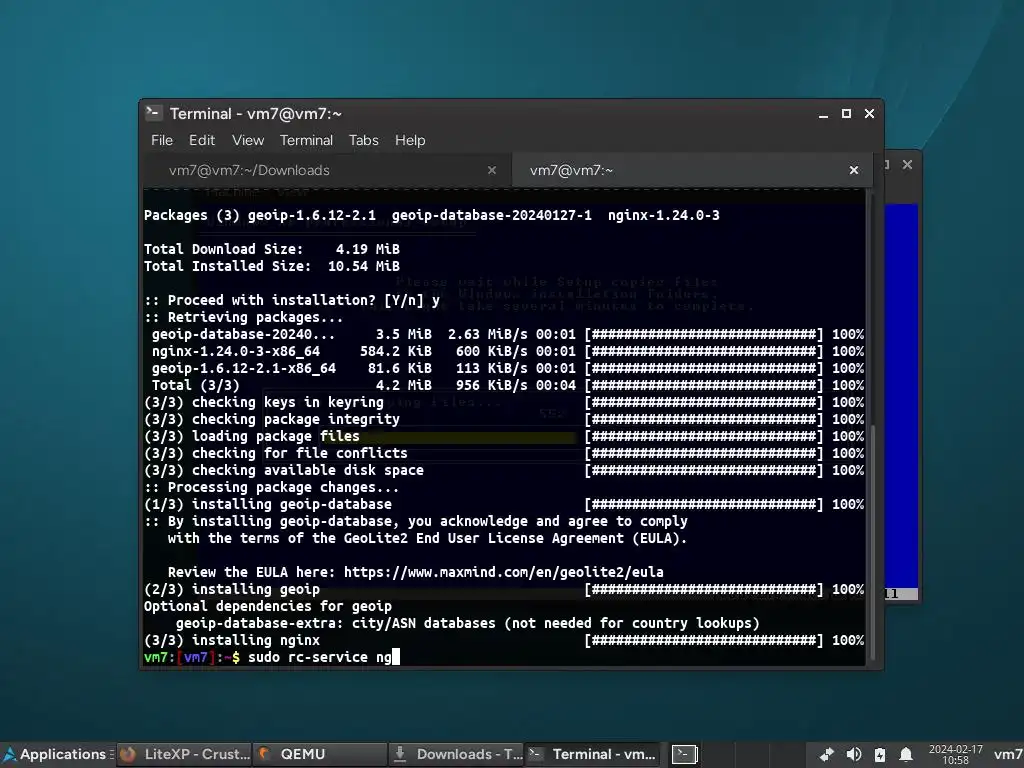Open the volume speaker tray icon
Screen dimensions: 1024x768
[854, 755]
